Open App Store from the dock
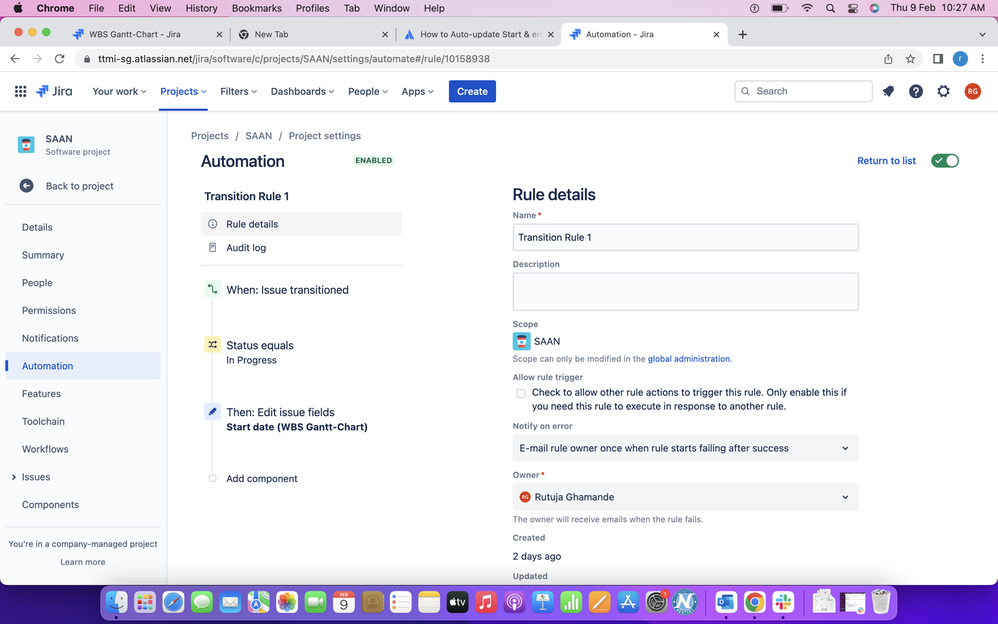 [x=628, y=602]
